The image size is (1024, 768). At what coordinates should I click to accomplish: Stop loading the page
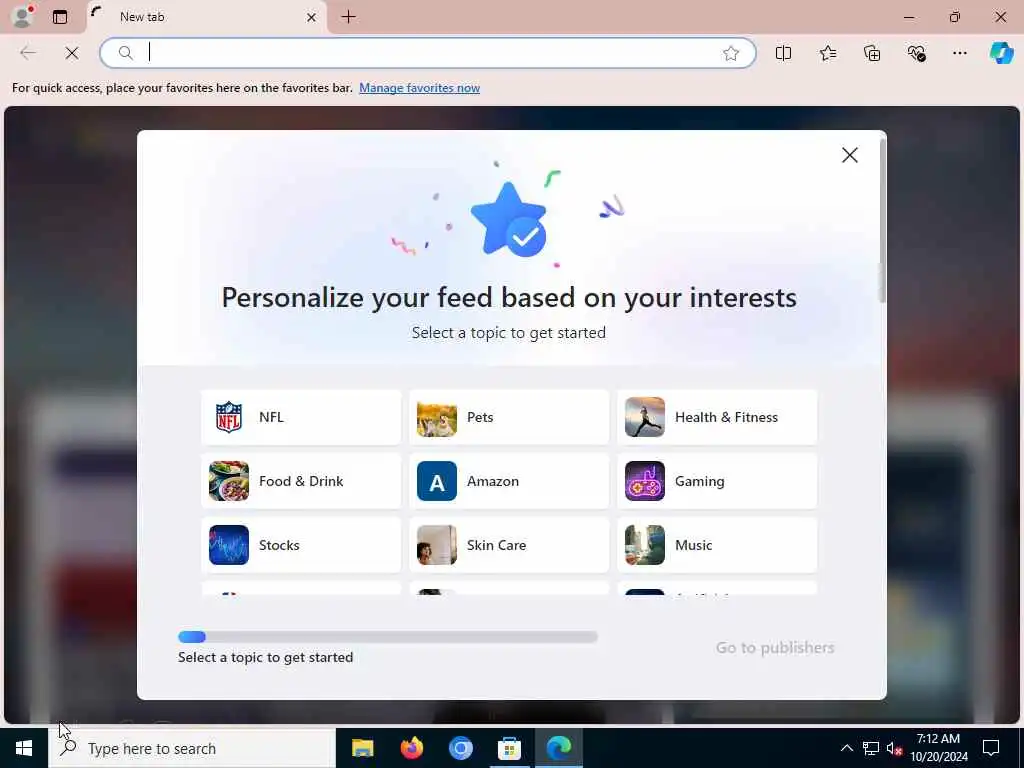pyautogui.click(x=72, y=53)
